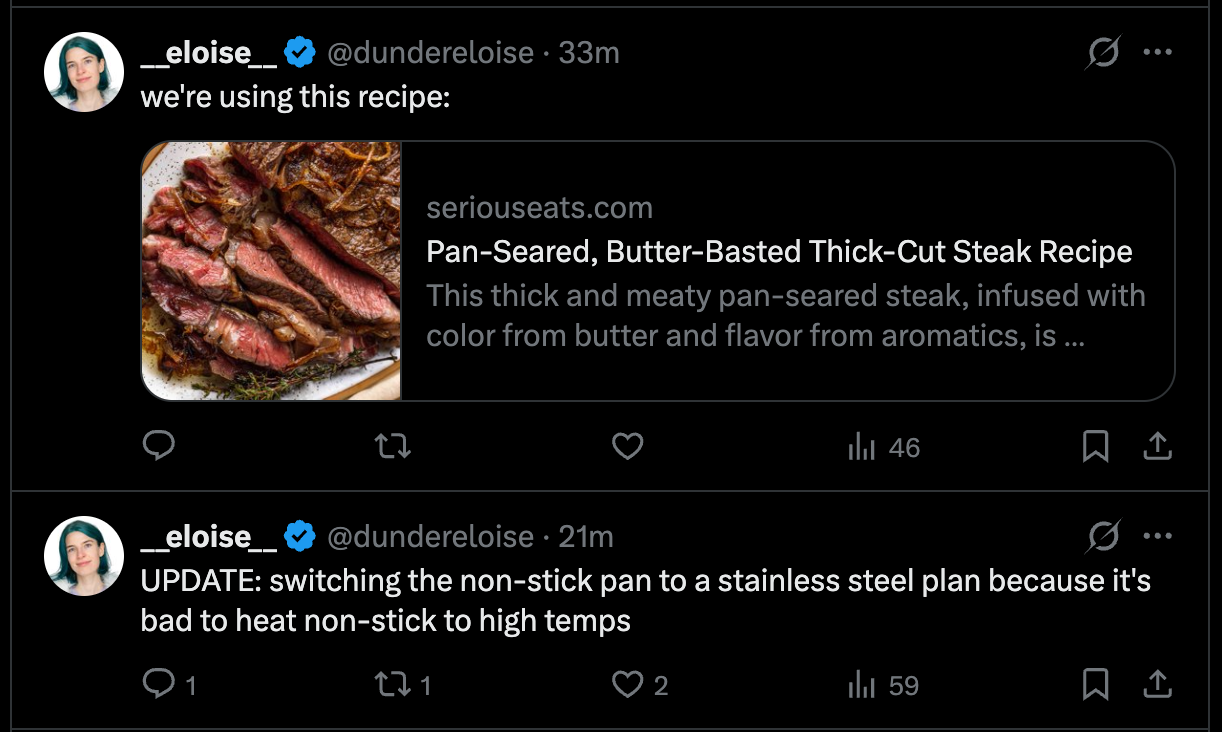
Task: Open the Pan-Seared Butter-Basted Steak recipe link
Action: 779,252
